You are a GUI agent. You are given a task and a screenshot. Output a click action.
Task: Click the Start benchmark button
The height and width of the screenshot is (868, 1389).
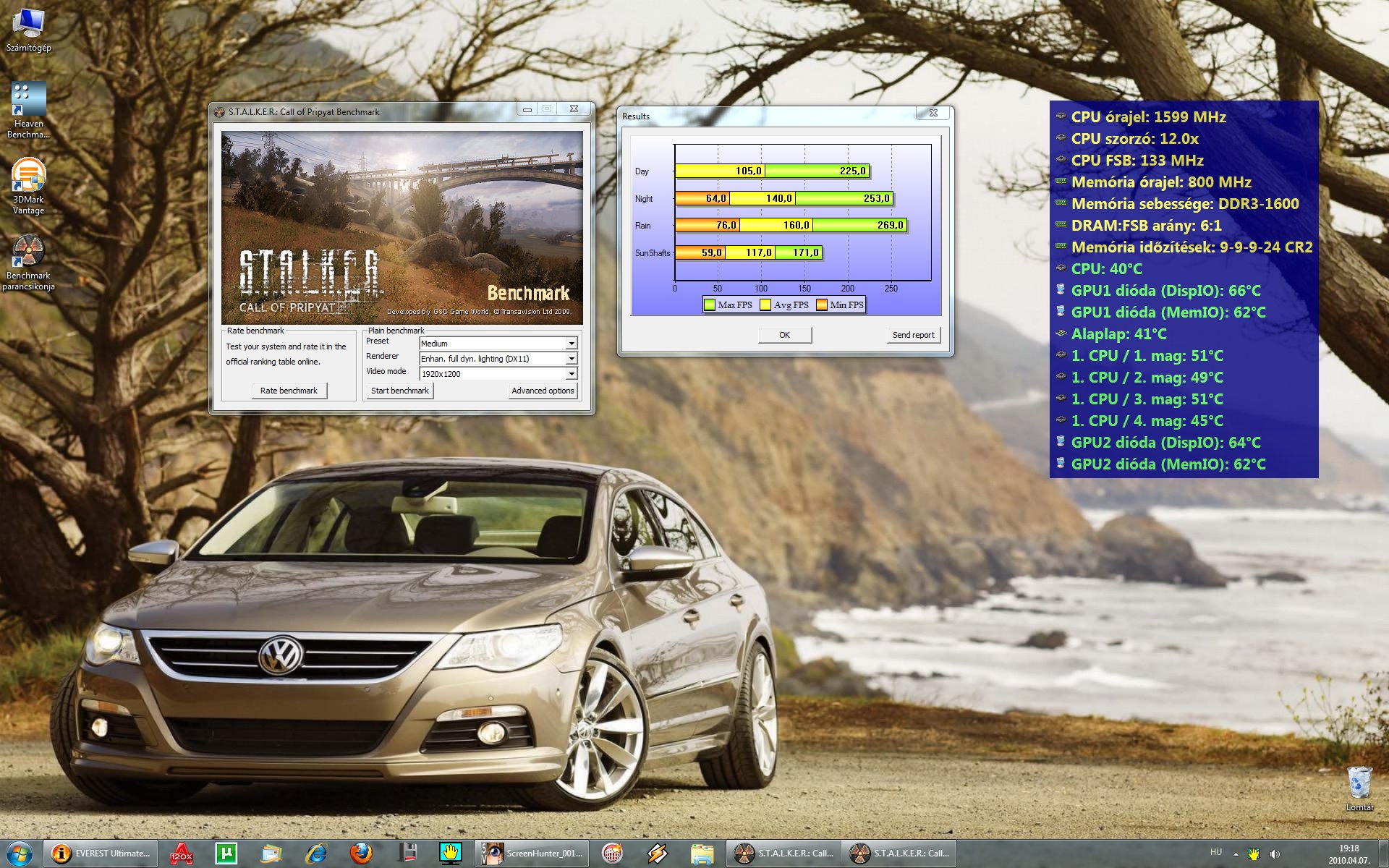click(x=399, y=391)
